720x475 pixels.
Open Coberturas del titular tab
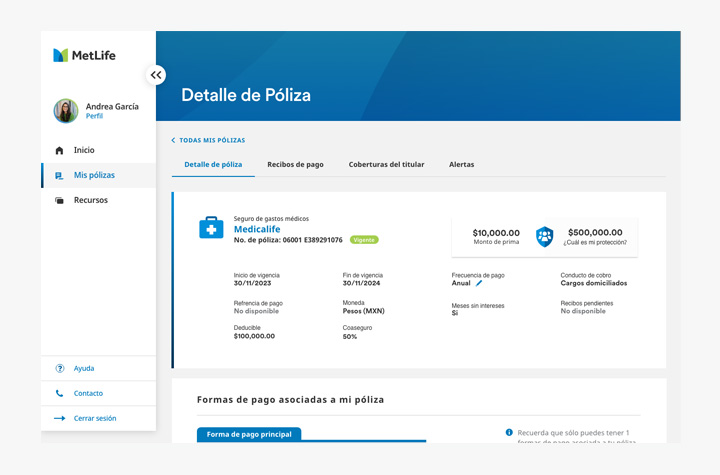tap(386, 164)
